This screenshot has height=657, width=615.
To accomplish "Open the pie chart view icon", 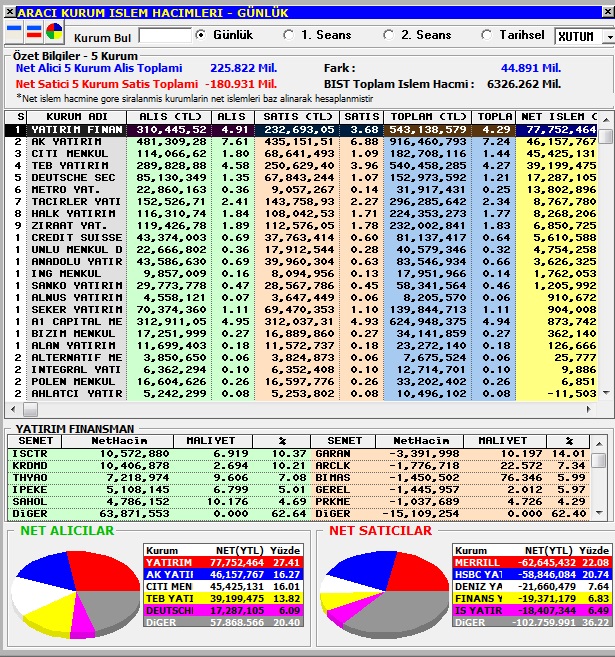I will click(54, 32).
